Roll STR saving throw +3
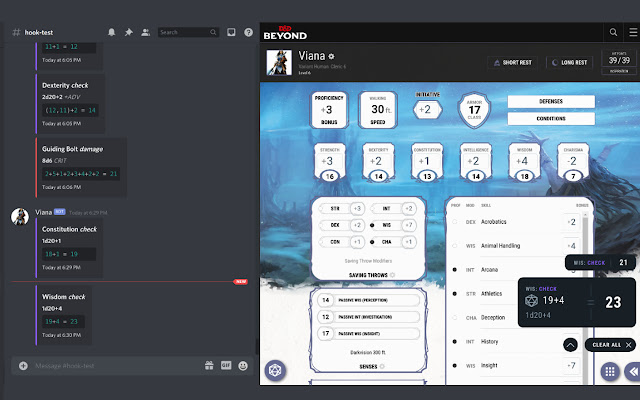Image resolution: width=640 pixels, height=400 pixels. coord(357,208)
